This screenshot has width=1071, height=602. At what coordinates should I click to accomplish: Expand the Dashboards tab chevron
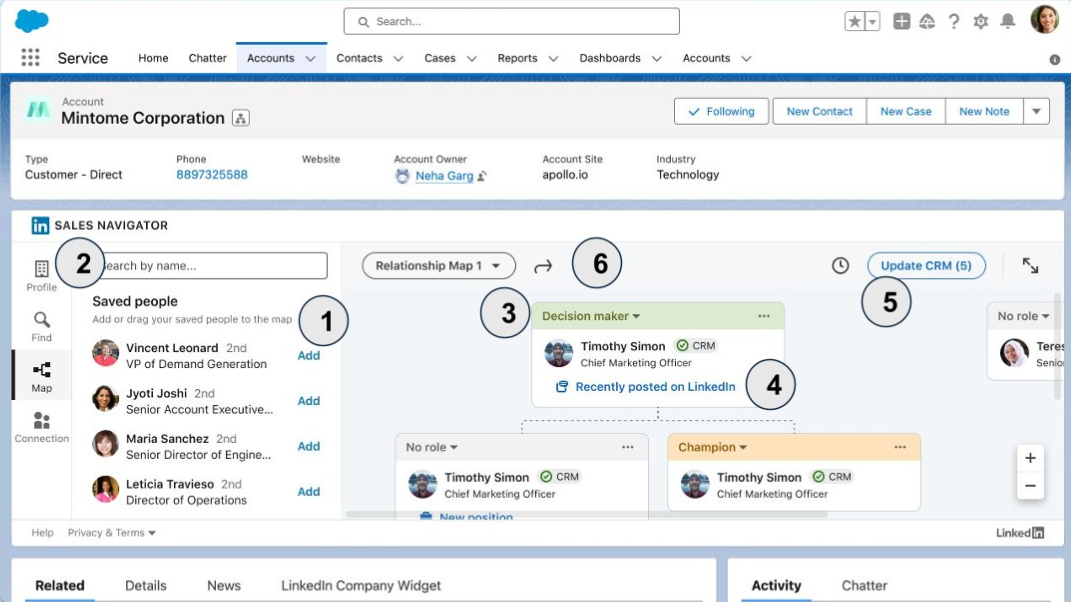[656, 59]
